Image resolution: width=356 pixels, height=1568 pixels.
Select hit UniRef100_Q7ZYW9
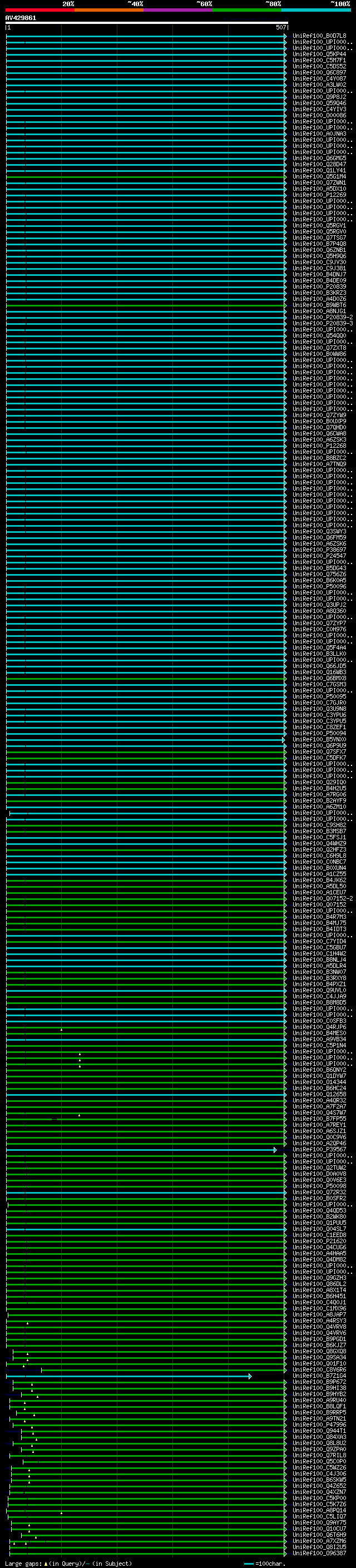pos(319,415)
